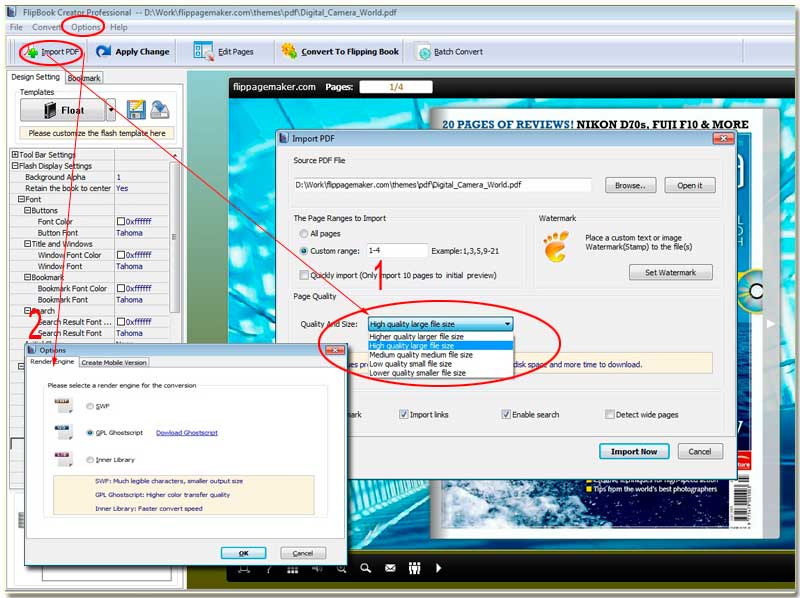Expand the Tool Bar Settings tree node
Screen dimensions: 800x598
(x=15, y=155)
